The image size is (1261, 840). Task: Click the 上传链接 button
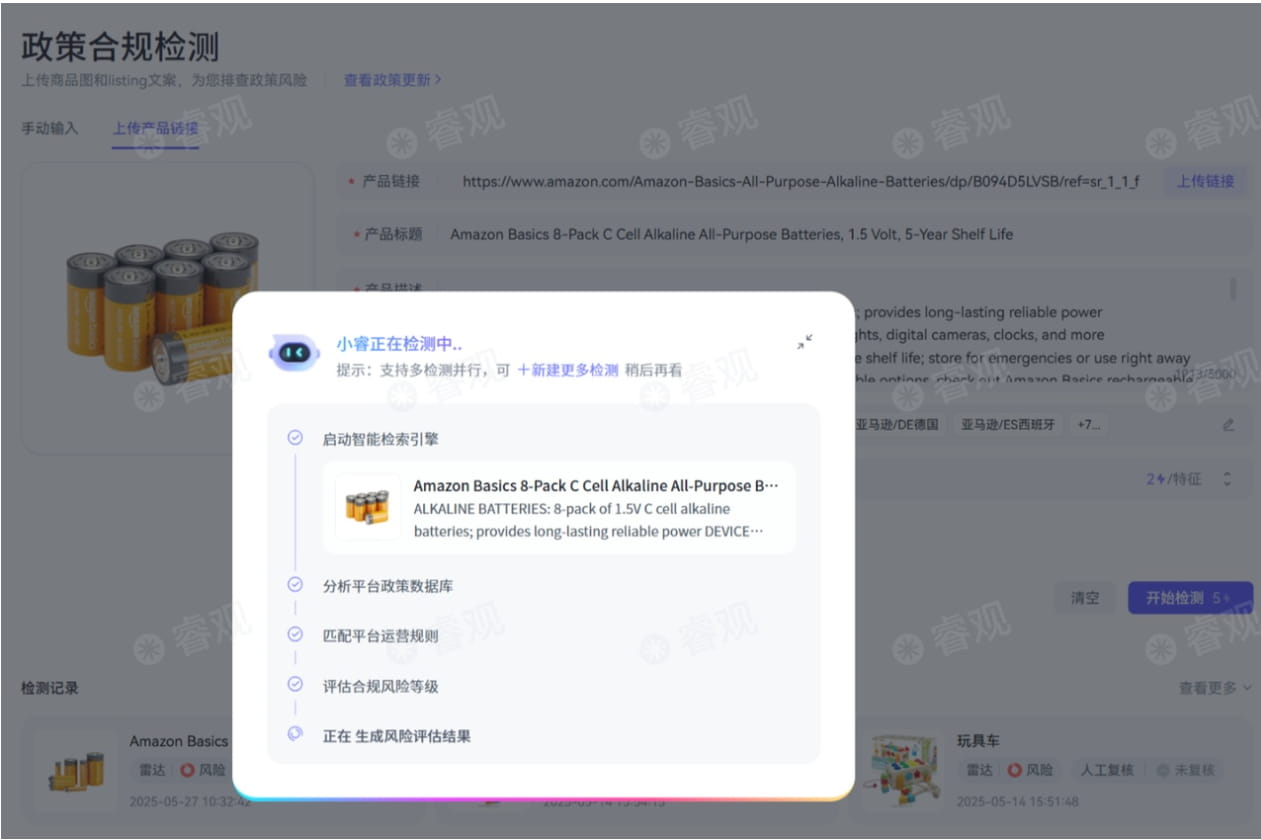[x=1205, y=181]
